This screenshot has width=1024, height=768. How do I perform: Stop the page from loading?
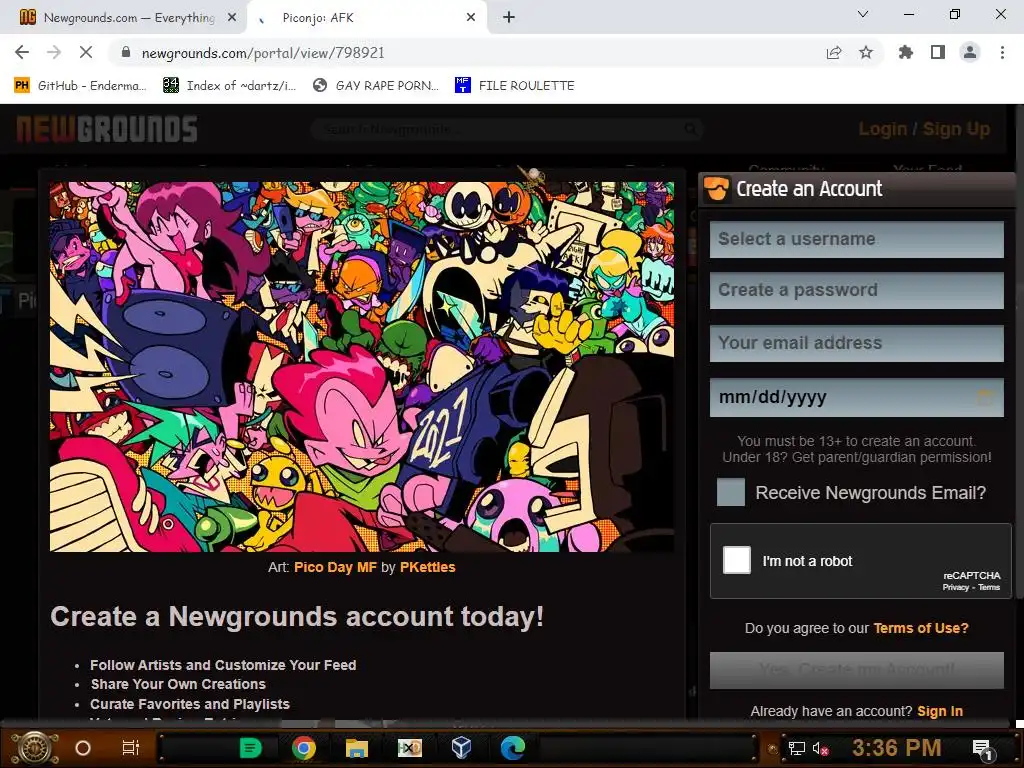[86, 52]
